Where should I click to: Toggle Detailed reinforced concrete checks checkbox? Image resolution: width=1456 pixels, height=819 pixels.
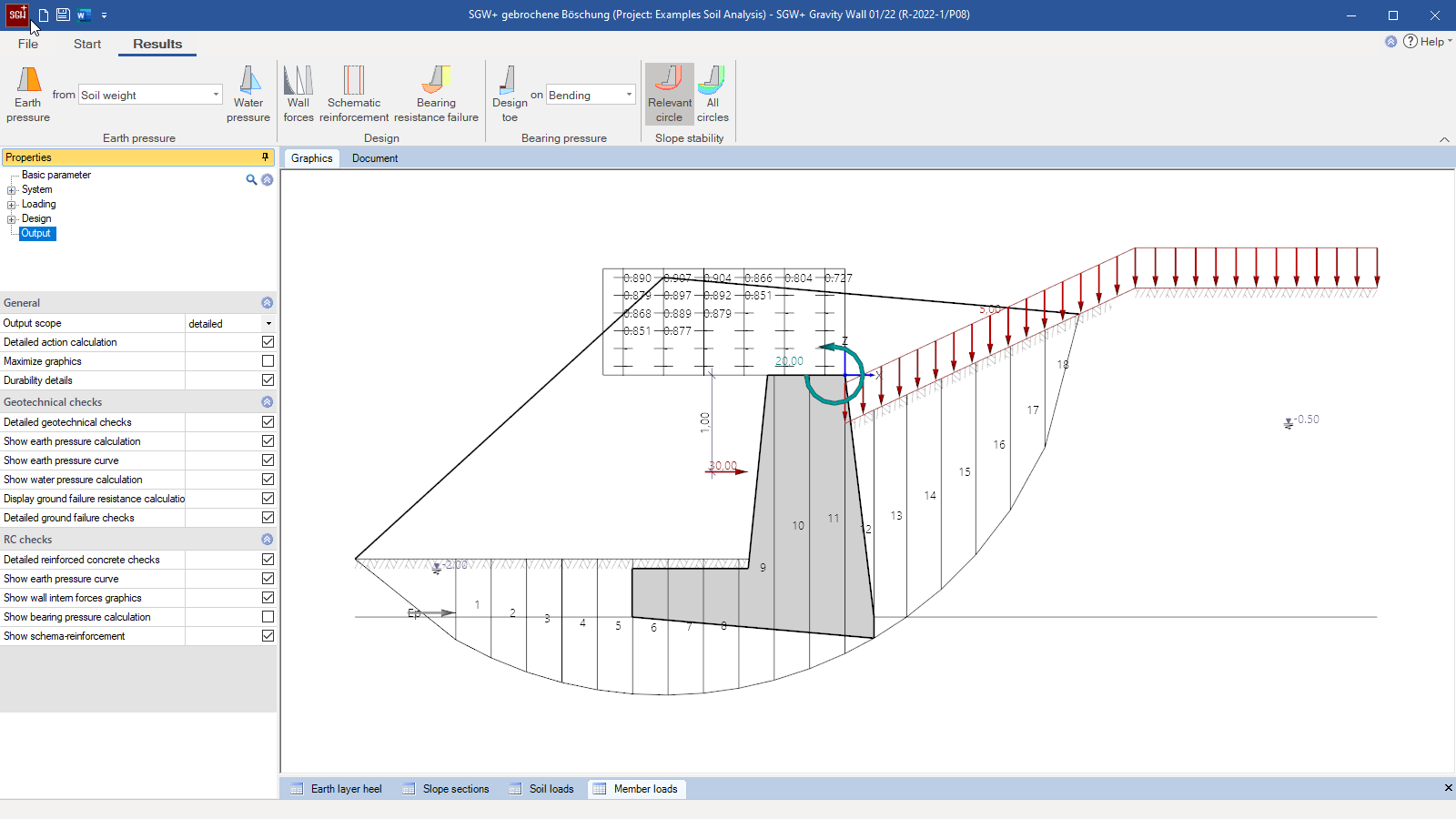pyautogui.click(x=268, y=560)
